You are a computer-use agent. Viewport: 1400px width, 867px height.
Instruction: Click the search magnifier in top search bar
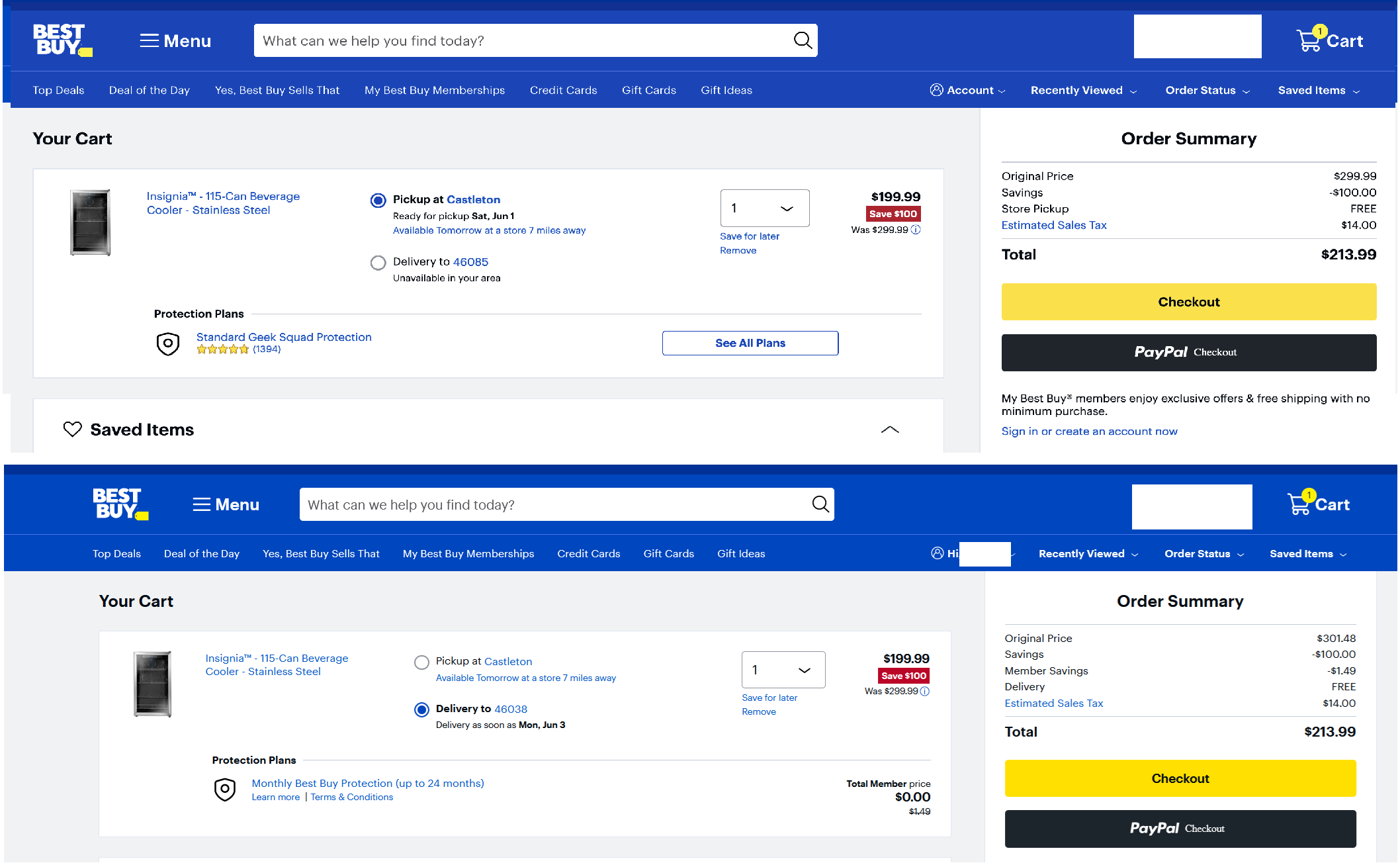802,40
